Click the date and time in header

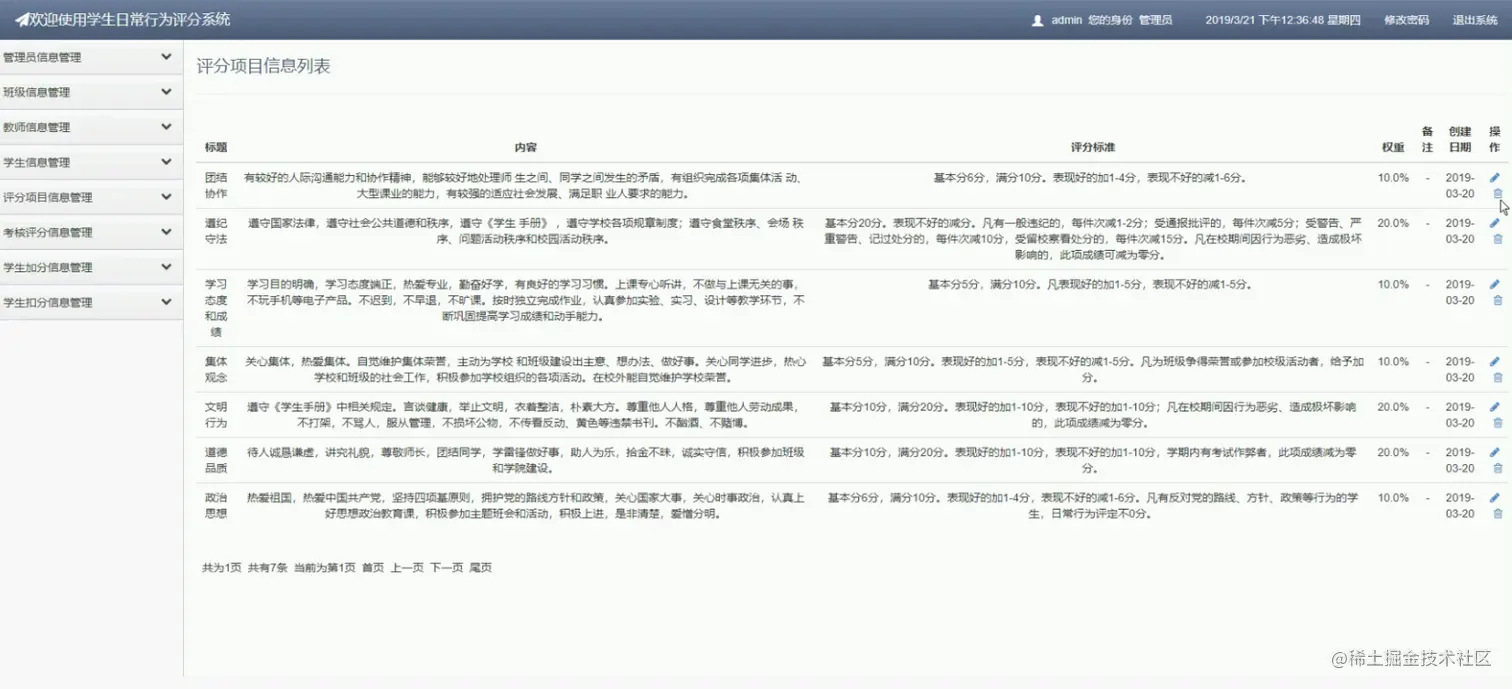1283,20
